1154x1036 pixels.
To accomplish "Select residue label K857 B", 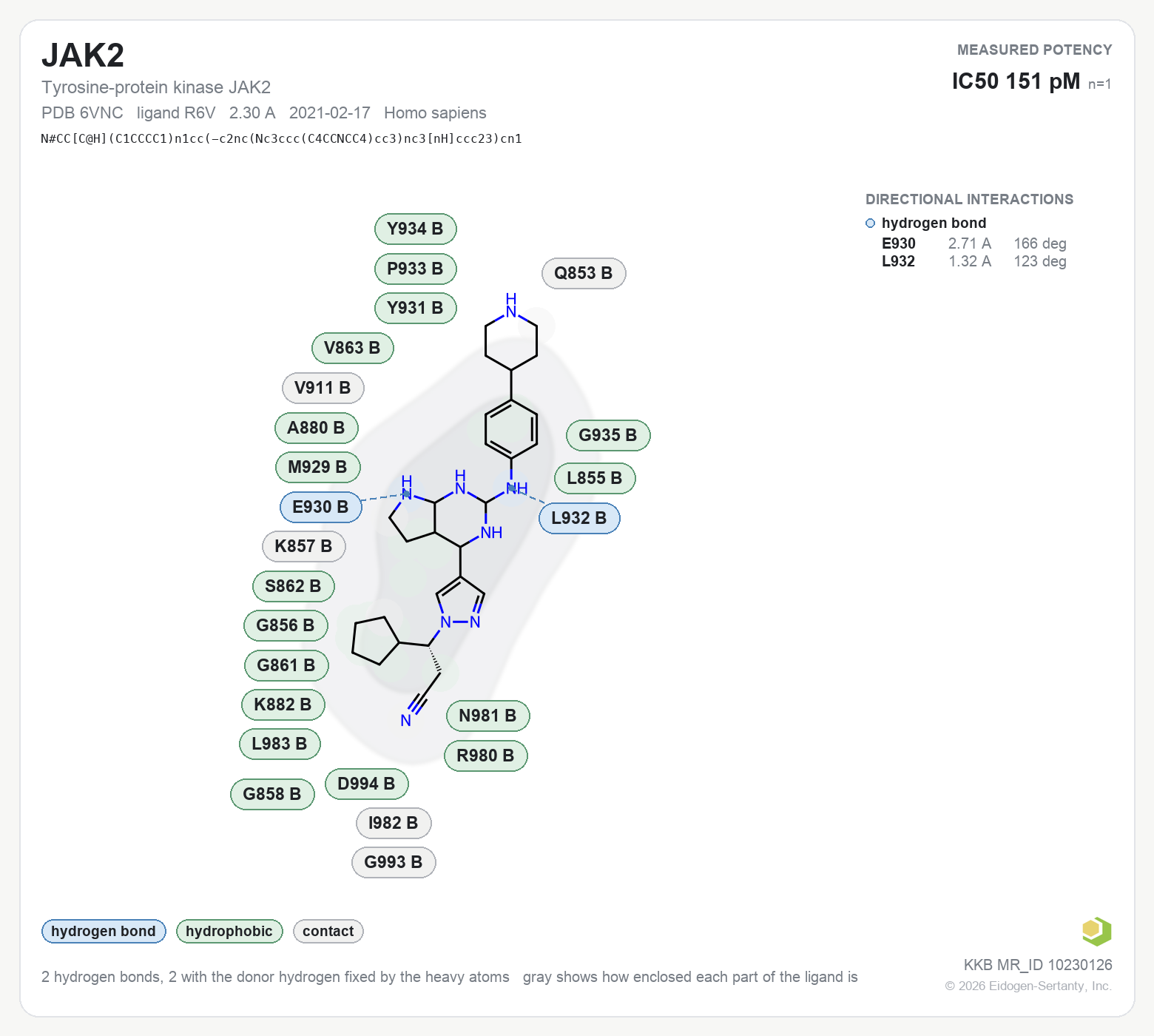I will 303,546.
